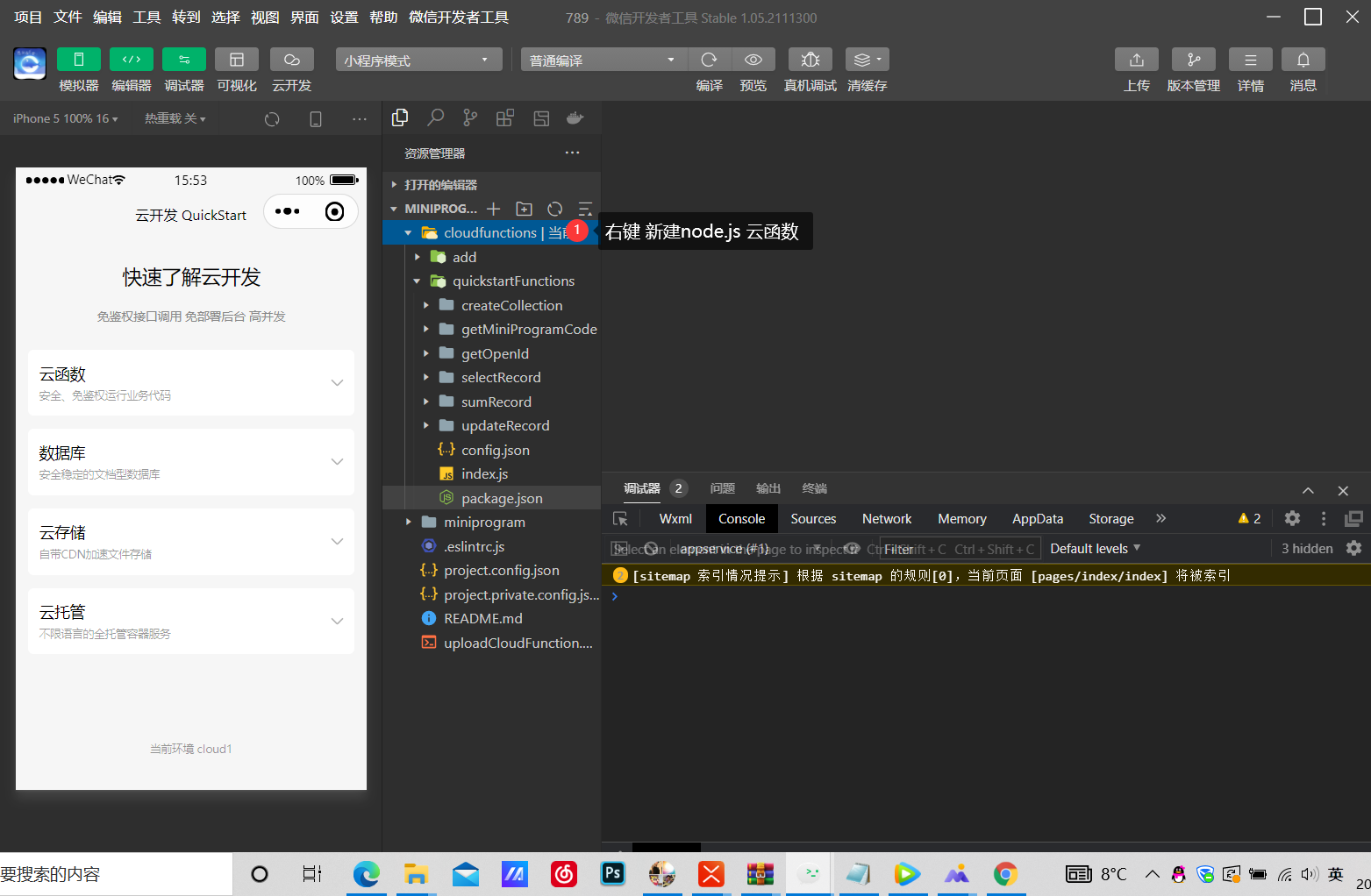Switch to the Sources tab
1371x896 pixels.
click(813, 519)
